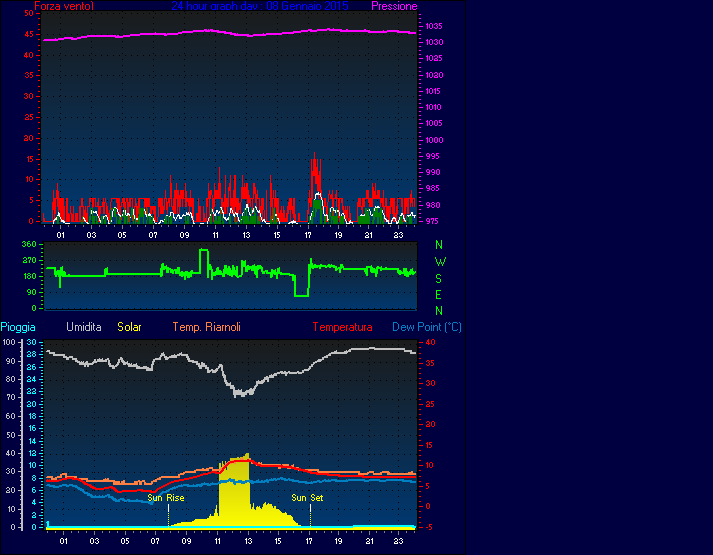Click hour "23" under the bottom chart
713x555 pixels.
click(398, 541)
